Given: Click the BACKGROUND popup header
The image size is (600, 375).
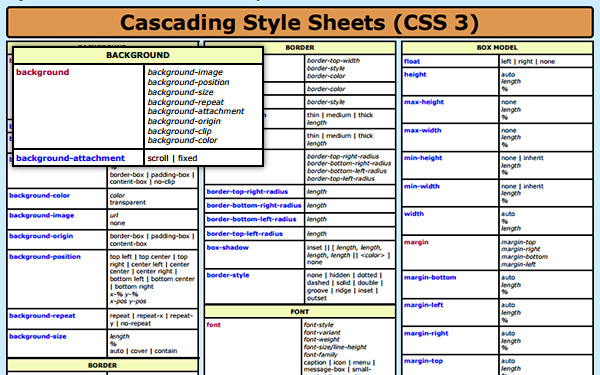Looking at the screenshot, I should pyautogui.click(x=138, y=55).
